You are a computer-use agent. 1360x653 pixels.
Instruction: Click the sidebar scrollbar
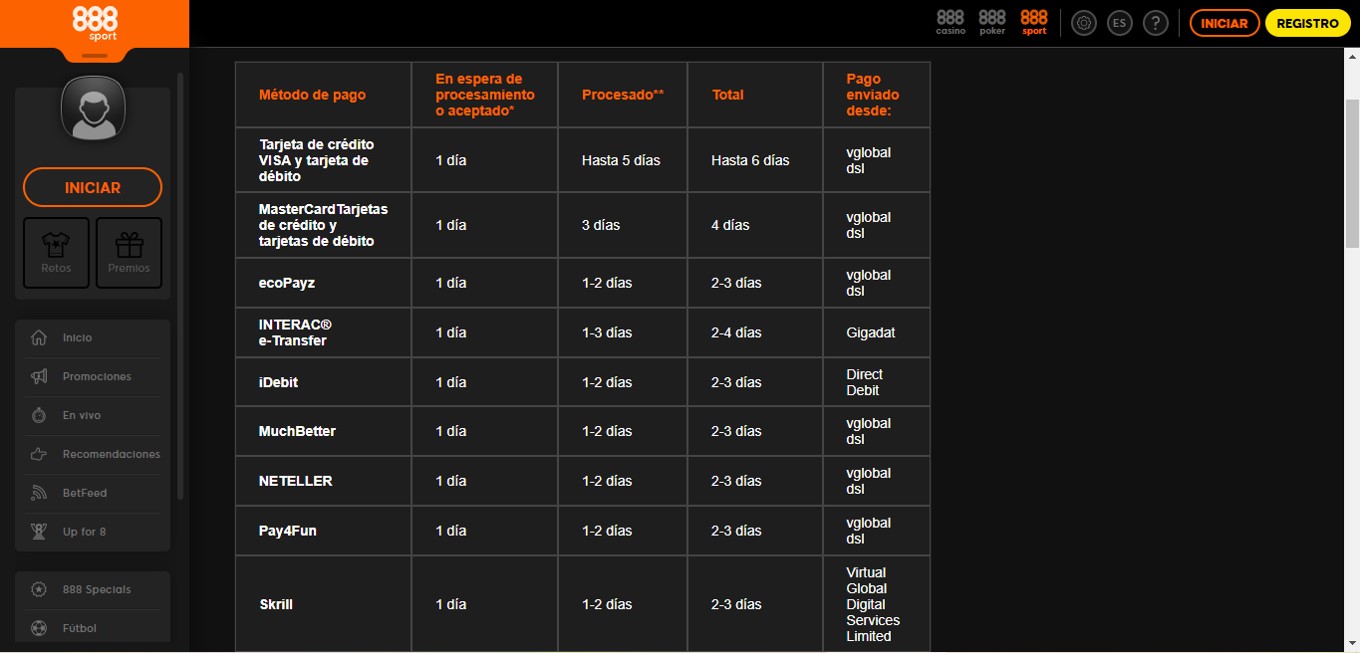pyautogui.click(x=180, y=285)
